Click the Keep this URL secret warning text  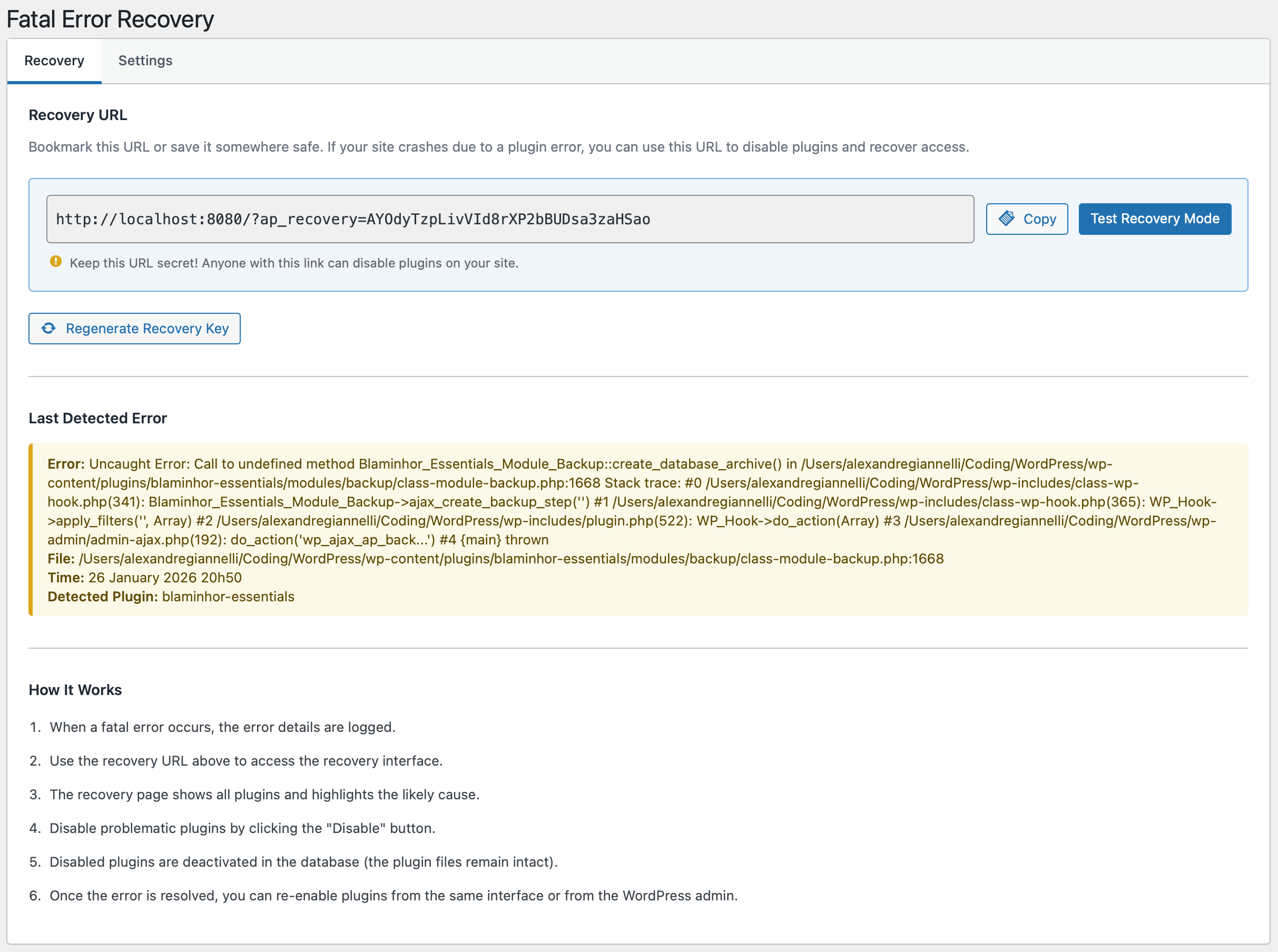coord(294,263)
